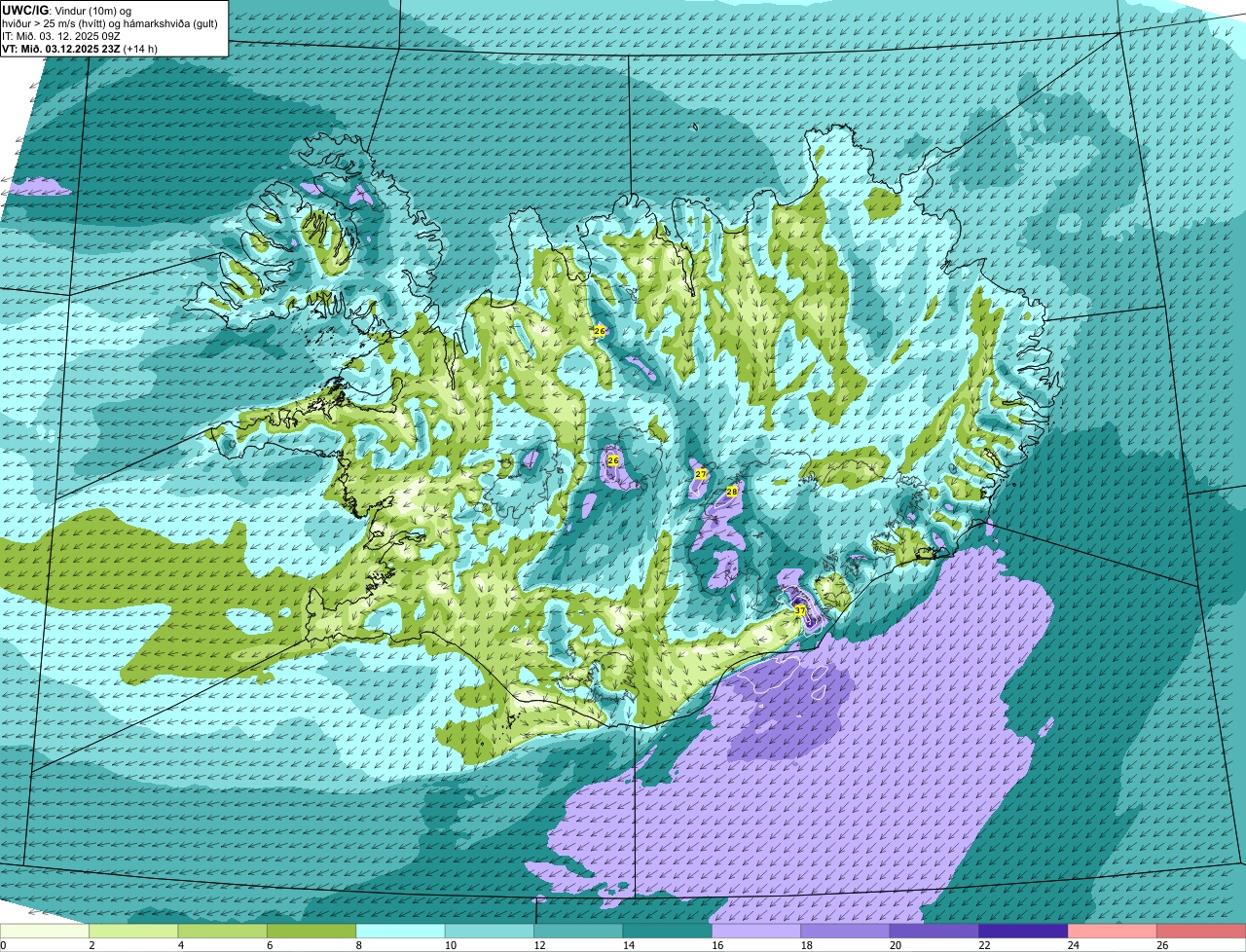Pick the 10–12 m/s turquoise legend swatch
The height and width of the screenshot is (952, 1246).
coord(490,931)
